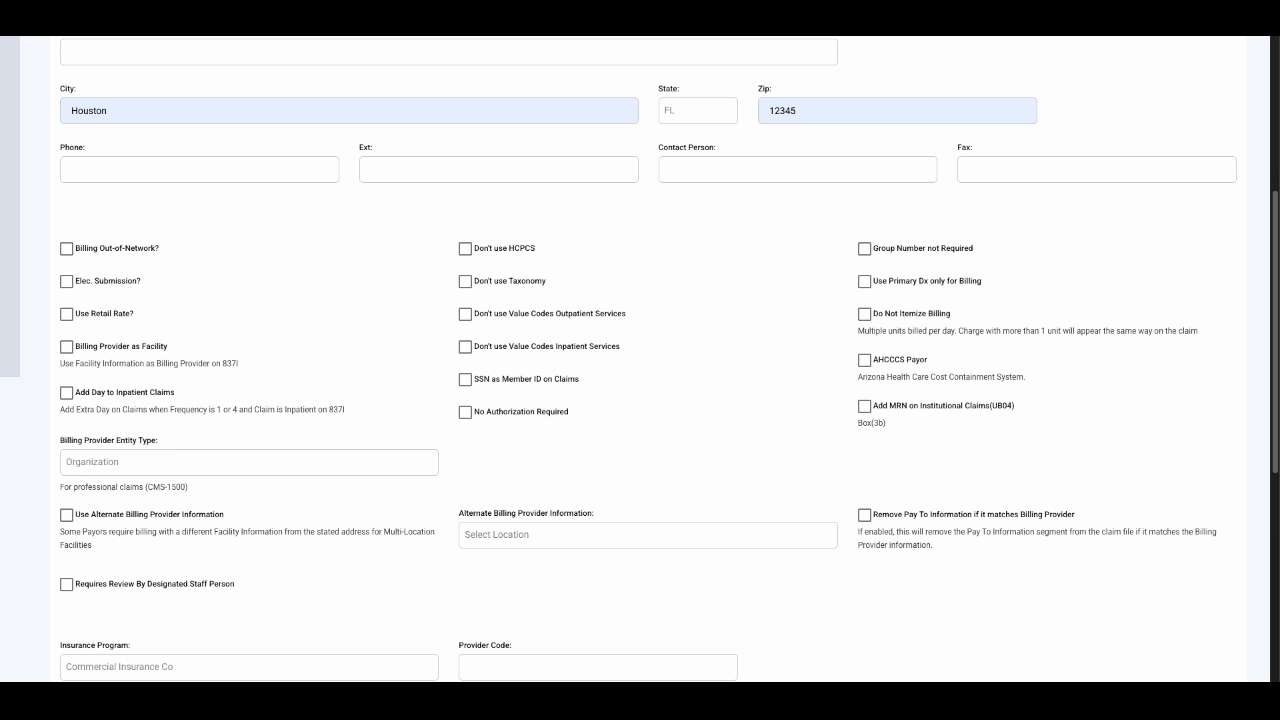Open the Select Location dropdown

pos(648,534)
